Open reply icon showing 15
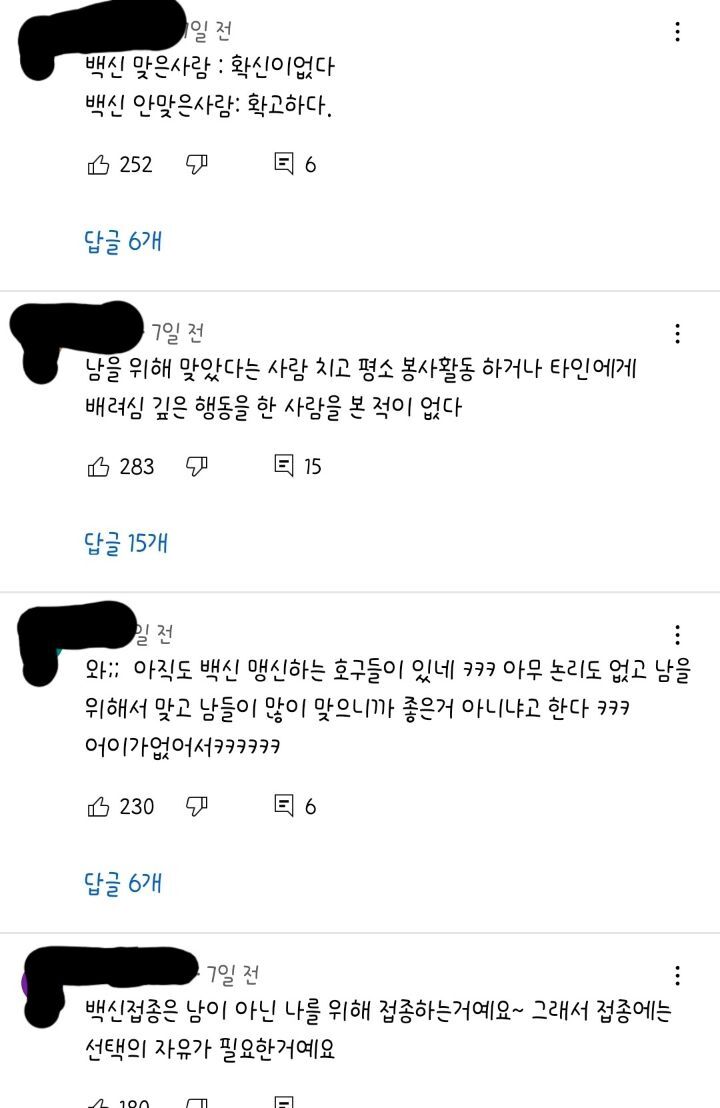The height and width of the screenshot is (1108, 720). point(283,466)
